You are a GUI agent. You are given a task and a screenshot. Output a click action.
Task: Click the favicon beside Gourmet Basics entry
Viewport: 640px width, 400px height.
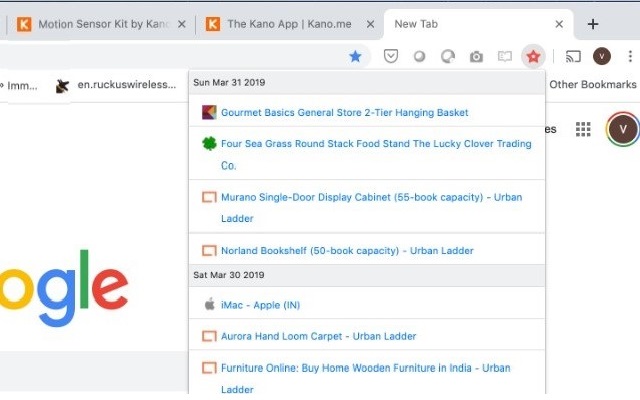[x=209, y=112]
